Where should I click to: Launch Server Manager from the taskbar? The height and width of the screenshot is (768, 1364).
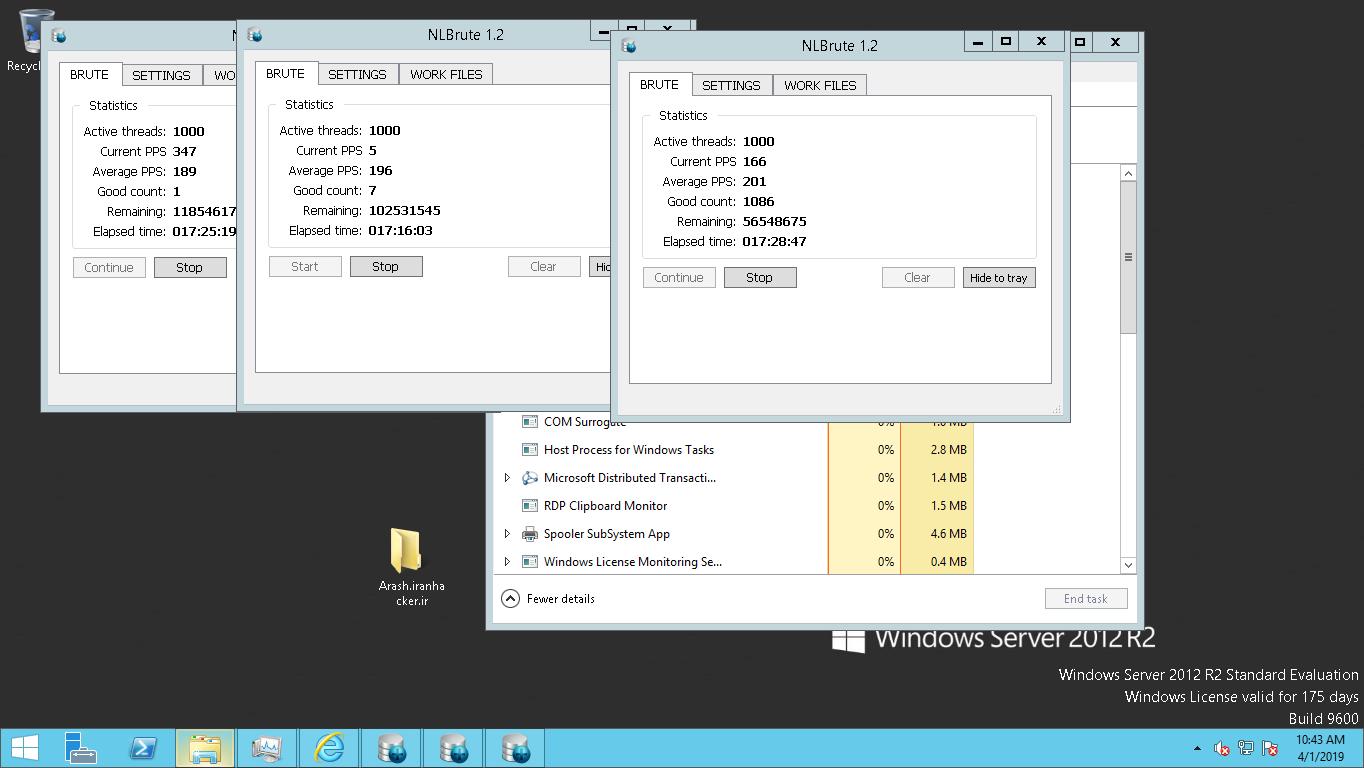[x=80, y=748]
